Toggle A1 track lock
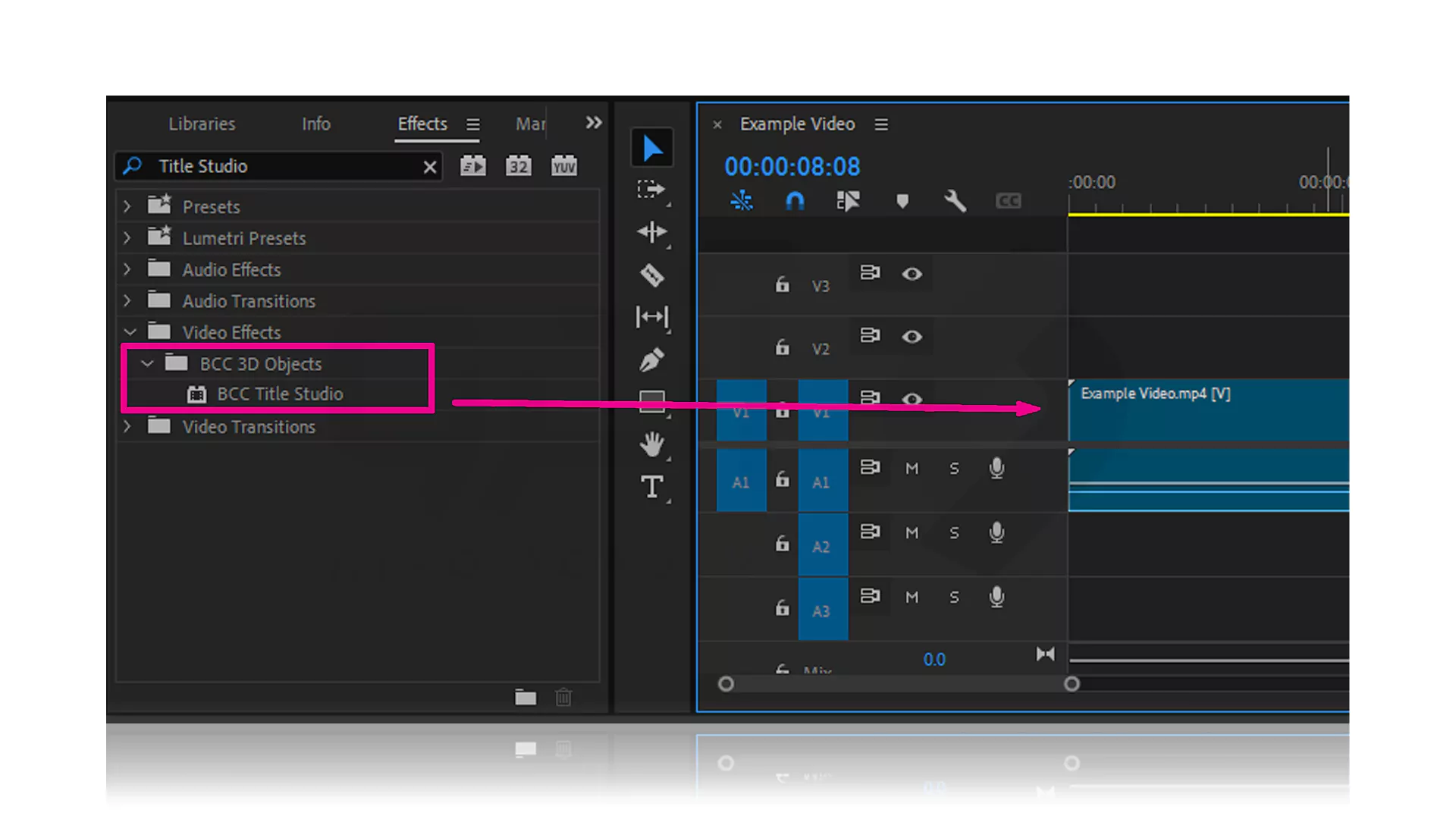 (782, 480)
